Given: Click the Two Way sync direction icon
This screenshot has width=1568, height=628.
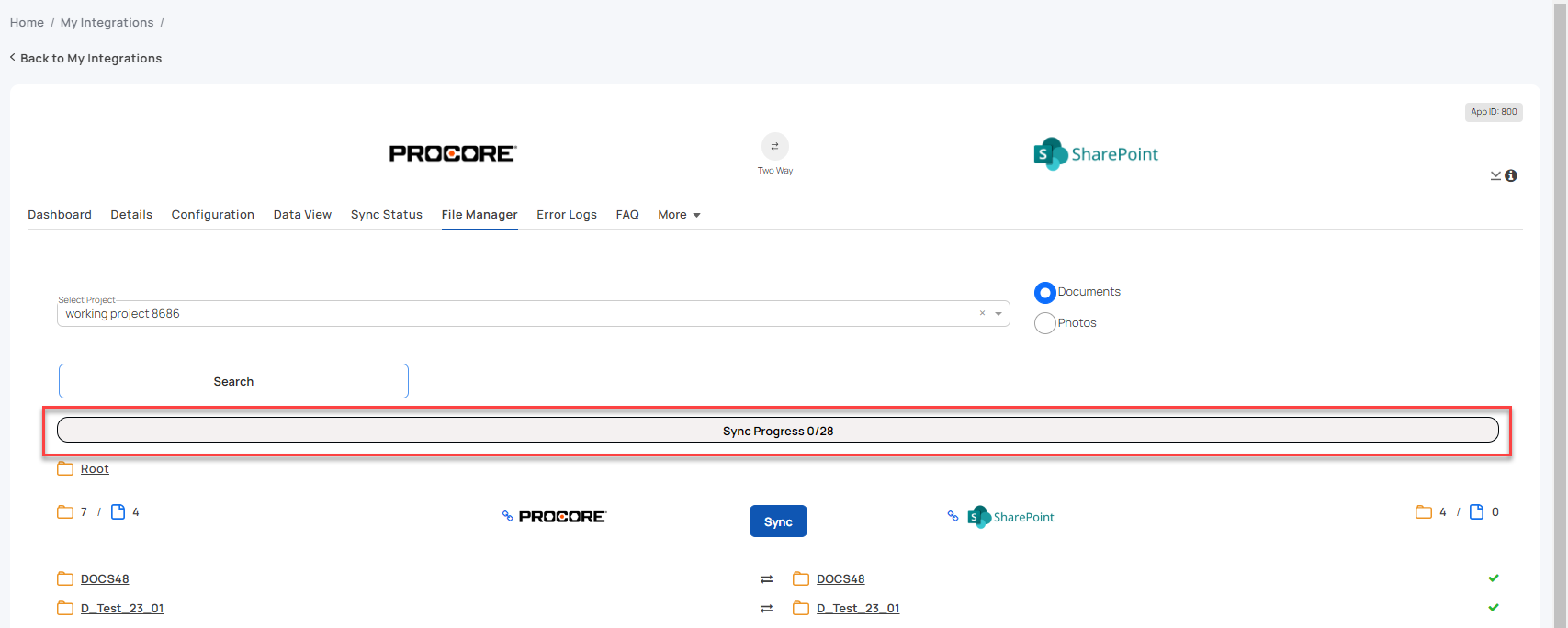Looking at the screenshot, I should [775, 147].
